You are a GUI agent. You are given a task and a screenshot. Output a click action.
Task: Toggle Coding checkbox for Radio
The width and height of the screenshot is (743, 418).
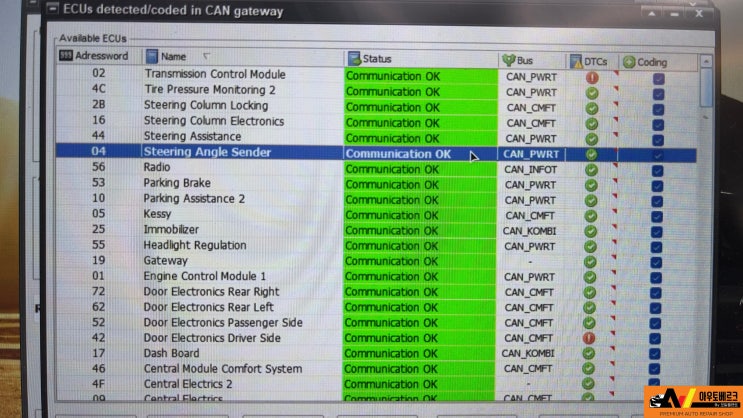[657, 171]
